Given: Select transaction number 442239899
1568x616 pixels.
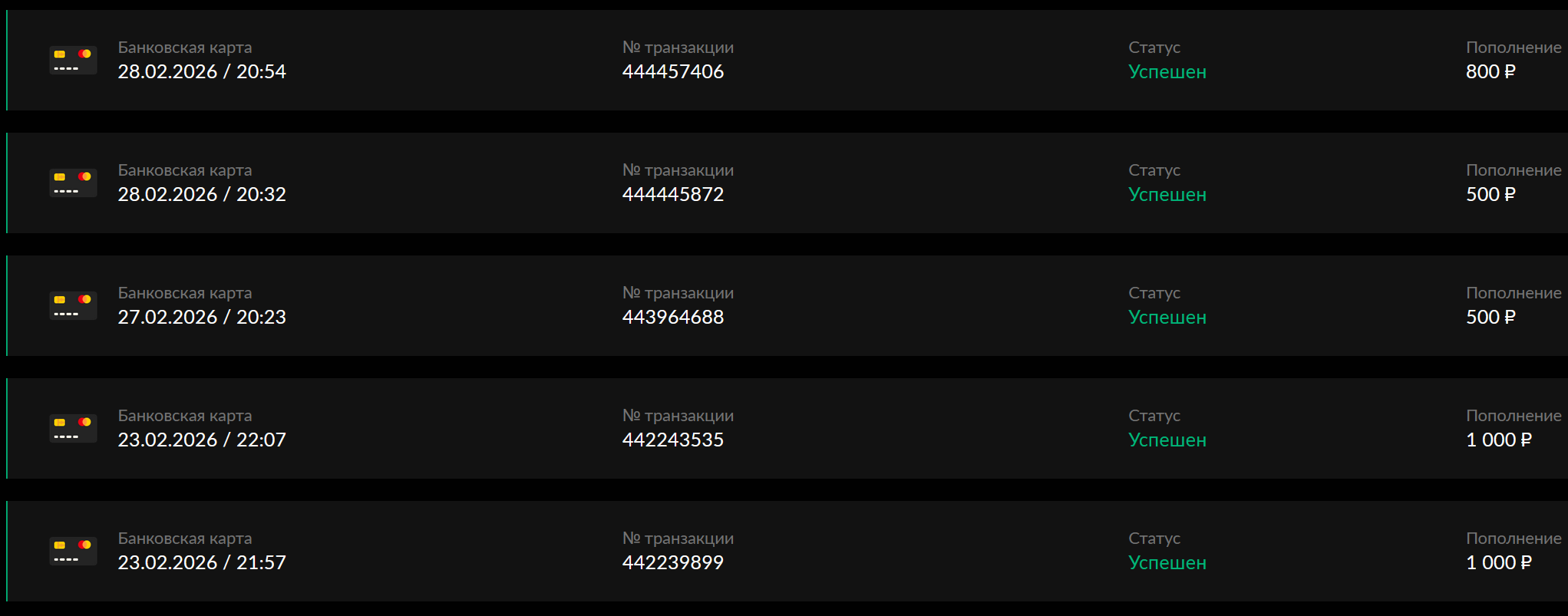Looking at the screenshot, I should coord(672,562).
